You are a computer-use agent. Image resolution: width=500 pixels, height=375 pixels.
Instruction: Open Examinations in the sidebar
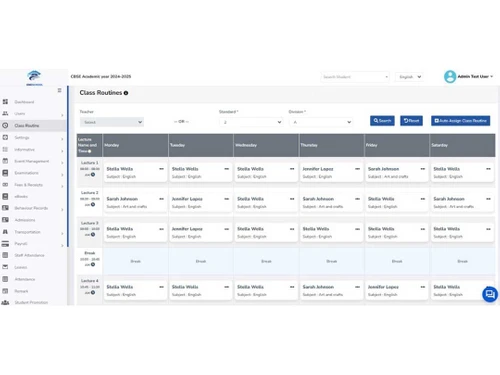[x=26, y=173]
